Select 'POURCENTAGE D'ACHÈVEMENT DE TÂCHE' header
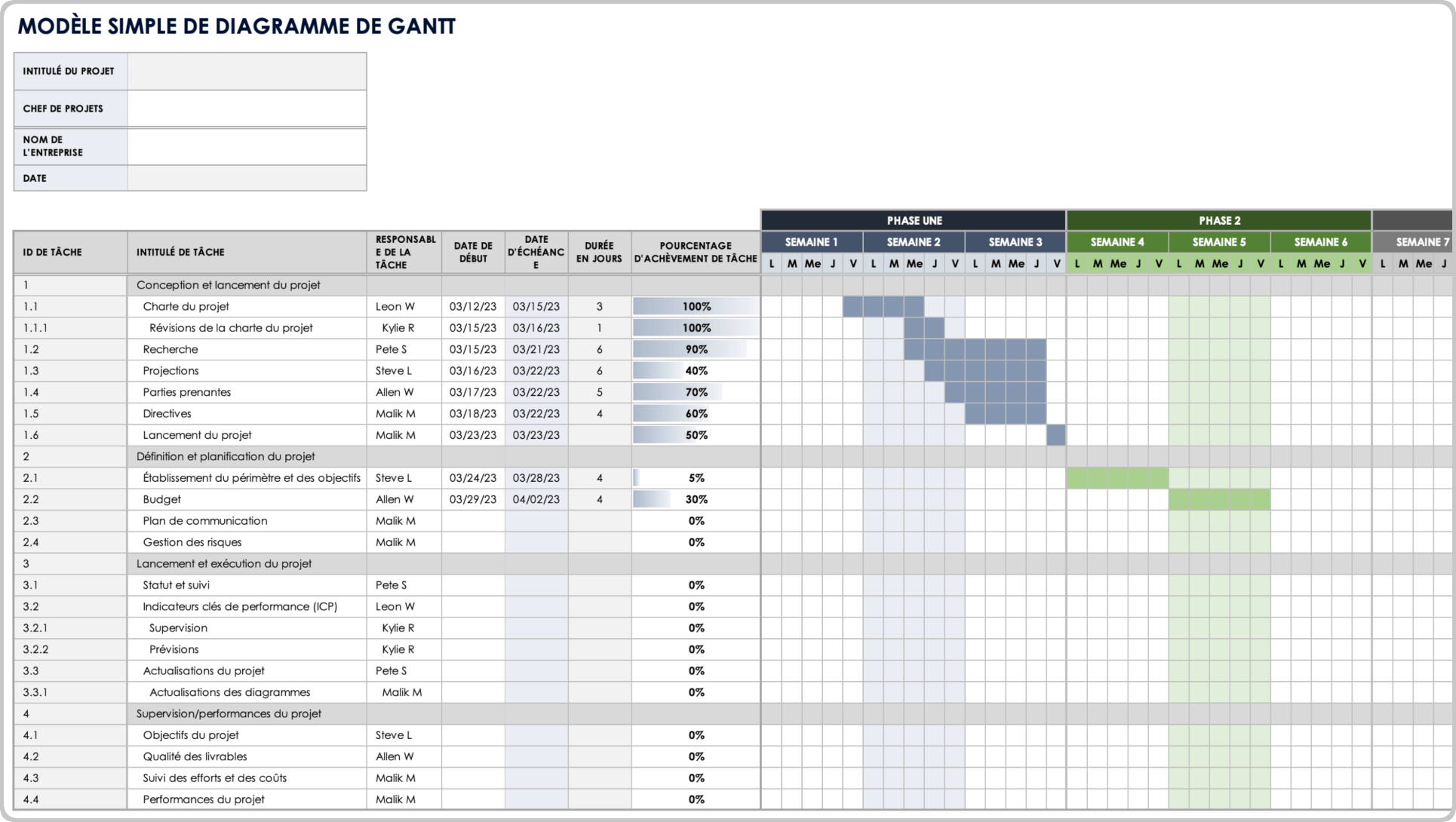Image resolution: width=1456 pixels, height=822 pixels. tap(696, 252)
